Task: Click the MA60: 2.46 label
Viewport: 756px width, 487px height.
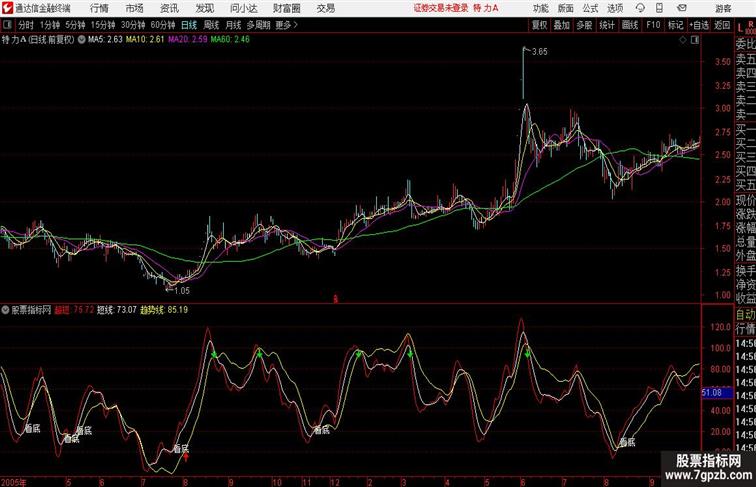Action: pyautogui.click(x=230, y=40)
